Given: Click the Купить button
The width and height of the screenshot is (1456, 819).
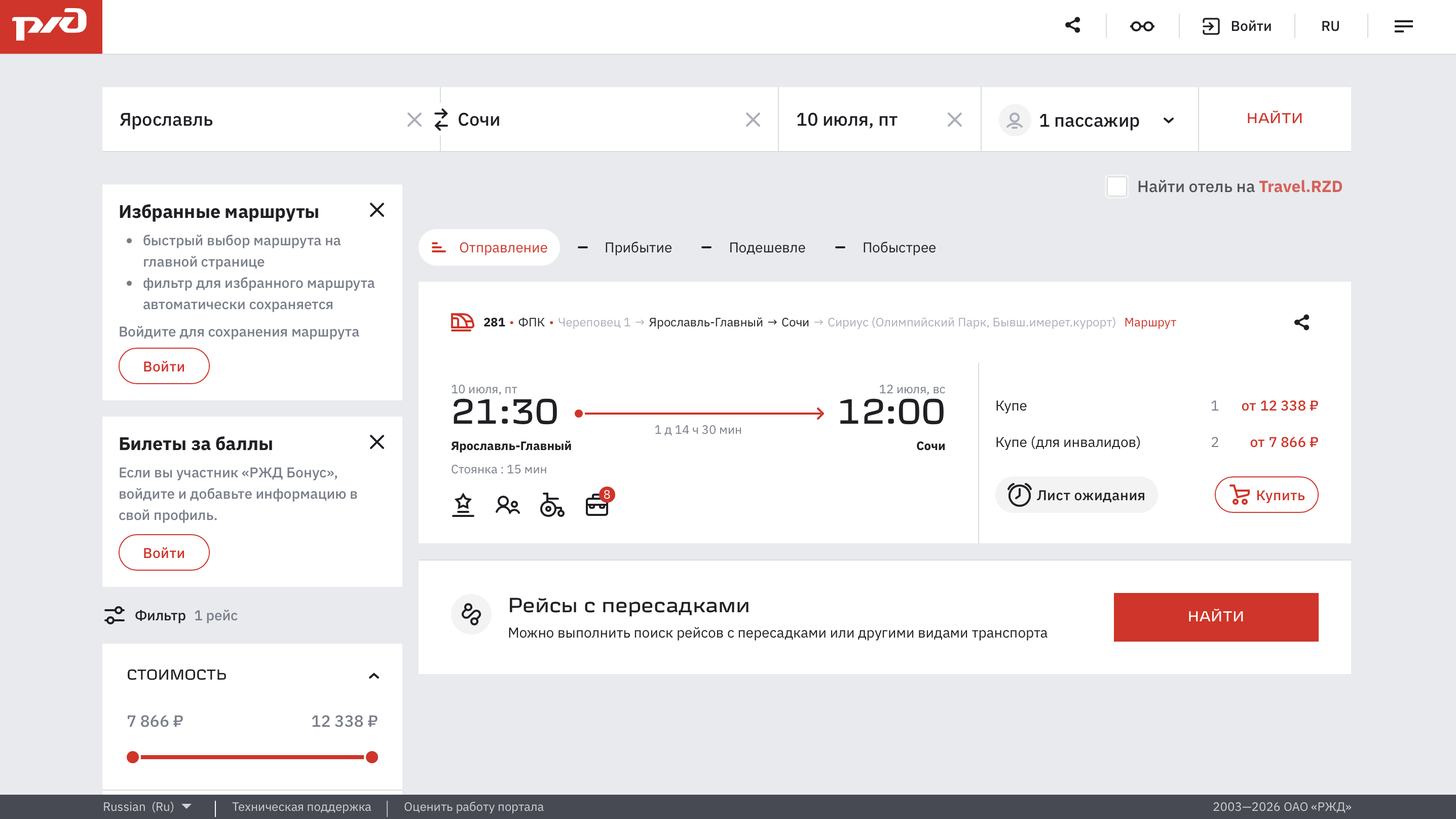Looking at the screenshot, I should tap(1266, 495).
